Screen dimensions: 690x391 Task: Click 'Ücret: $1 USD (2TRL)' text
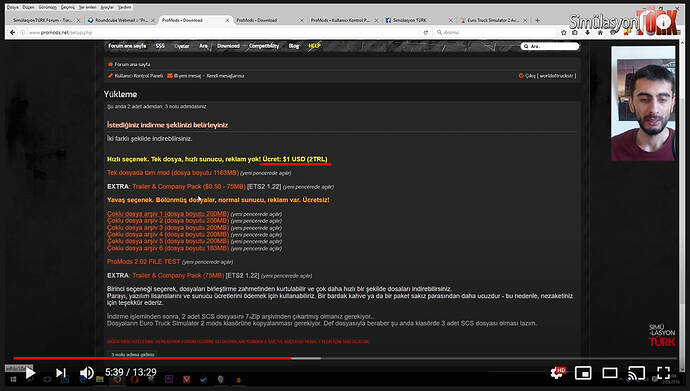coord(295,159)
